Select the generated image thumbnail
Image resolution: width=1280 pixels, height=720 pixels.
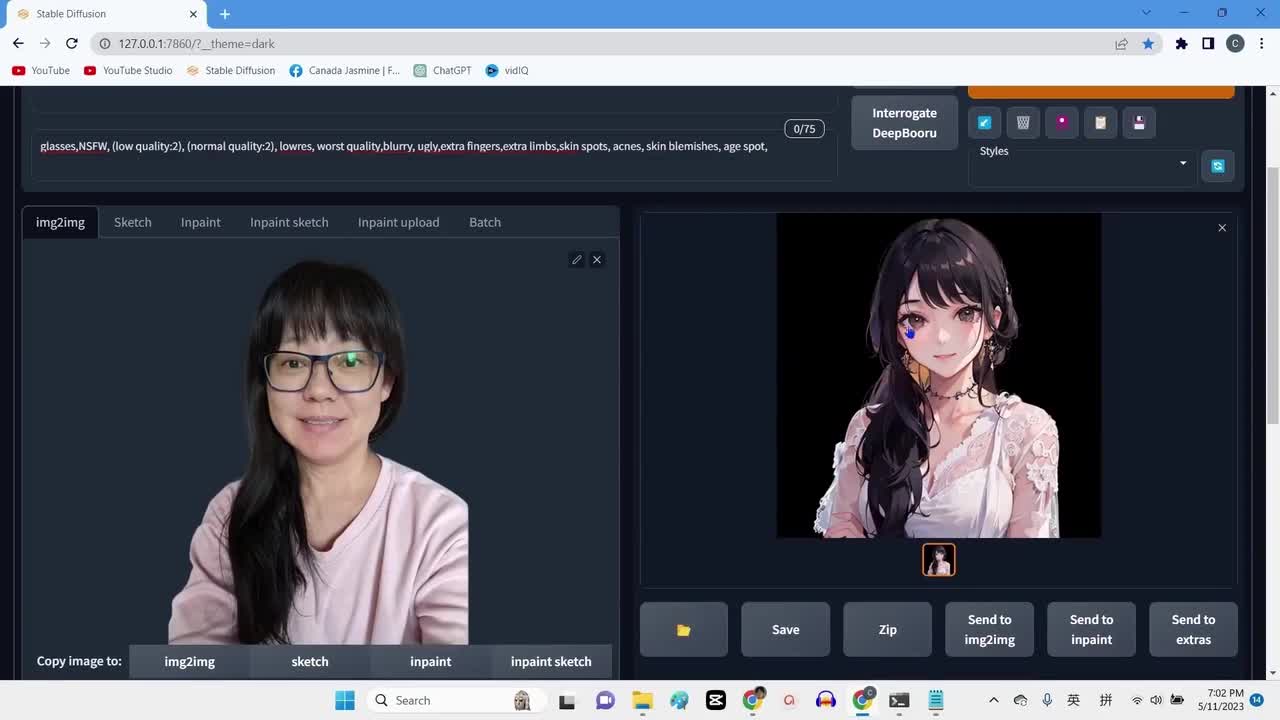[x=938, y=560]
